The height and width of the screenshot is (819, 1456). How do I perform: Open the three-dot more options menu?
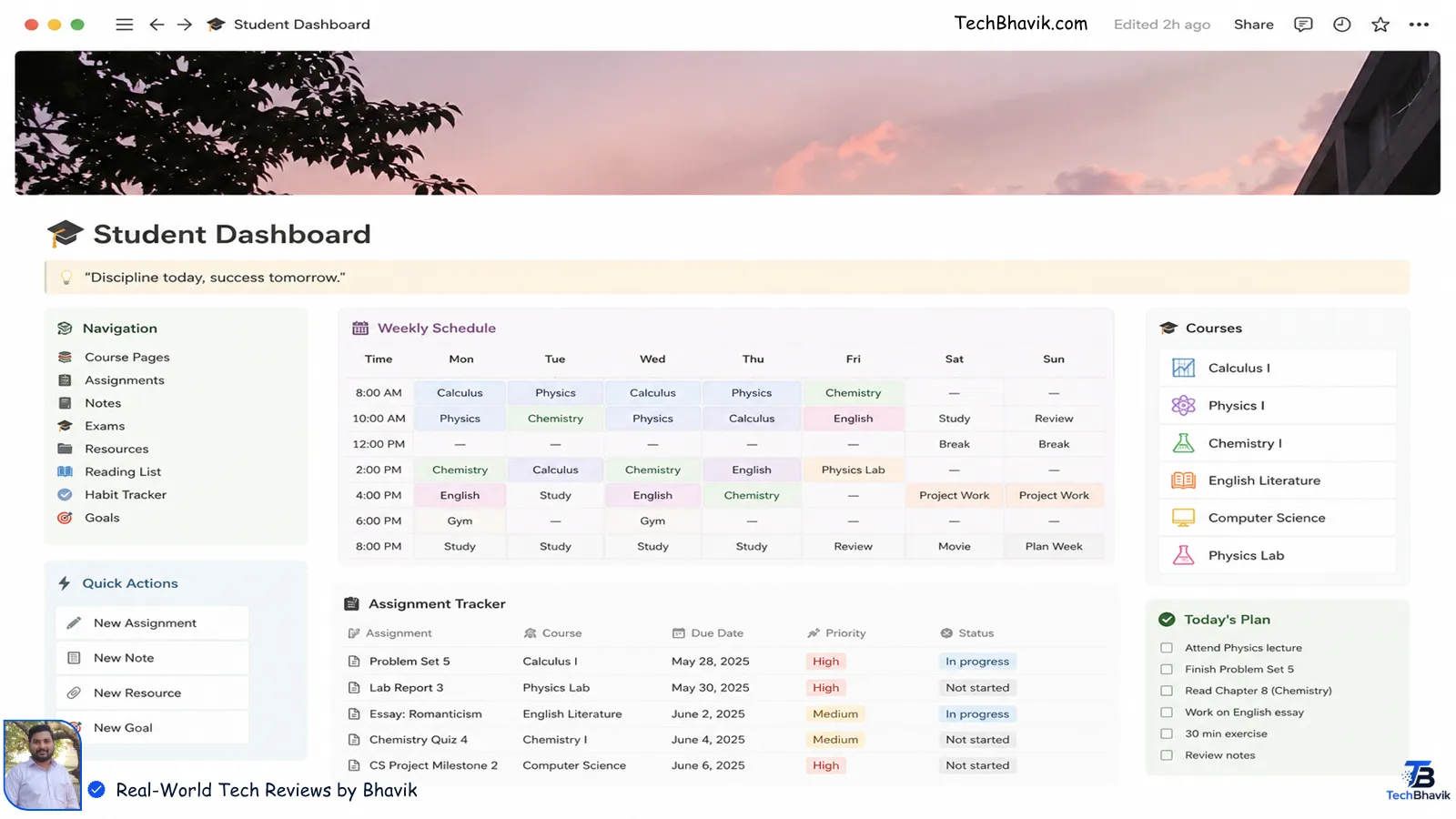[x=1419, y=25]
